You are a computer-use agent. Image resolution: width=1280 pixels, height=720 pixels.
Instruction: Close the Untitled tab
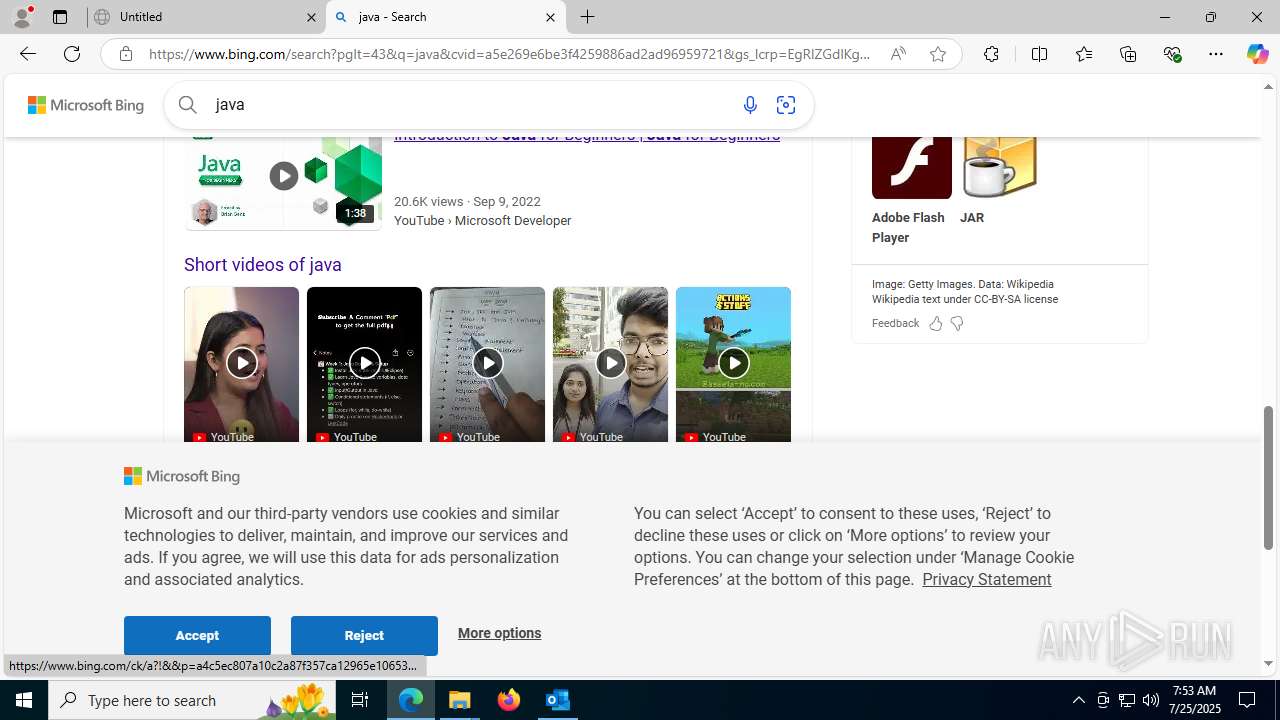click(311, 17)
